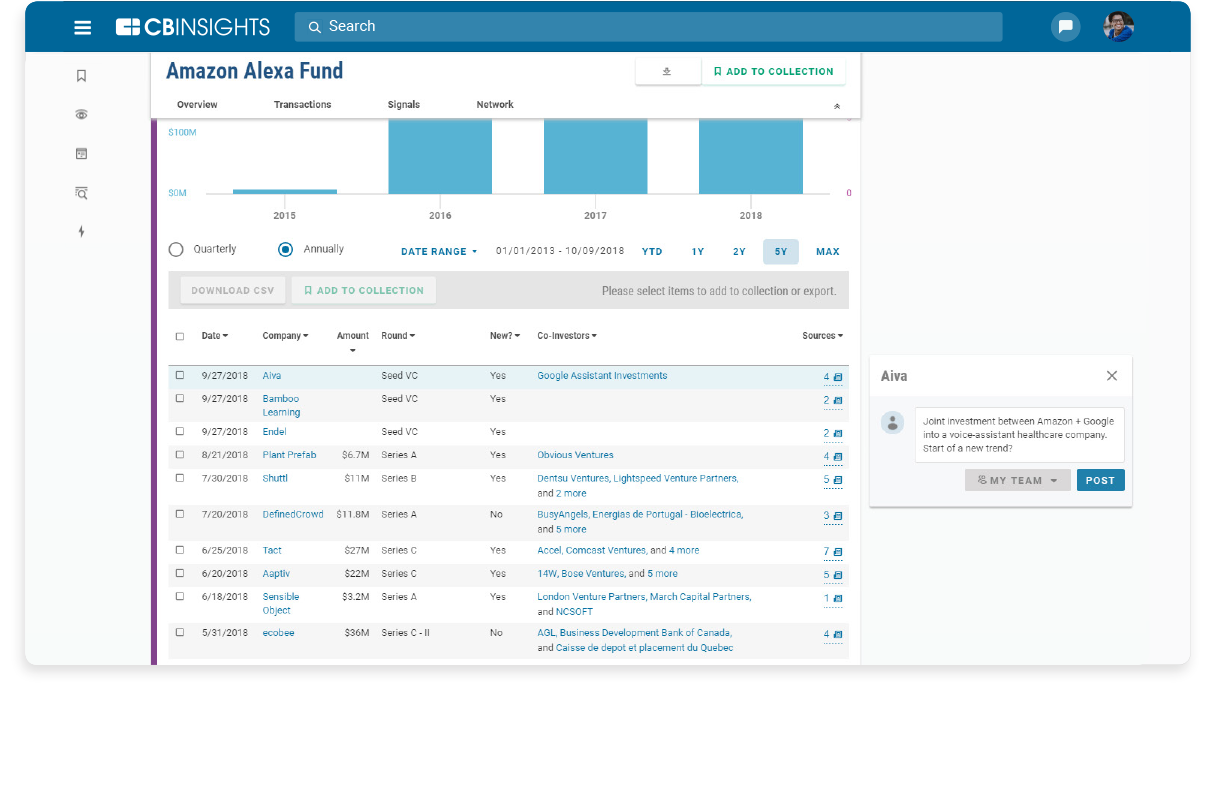Open the Google Assistant Investments link
This screenshot has height=811, width=1212.
point(602,376)
